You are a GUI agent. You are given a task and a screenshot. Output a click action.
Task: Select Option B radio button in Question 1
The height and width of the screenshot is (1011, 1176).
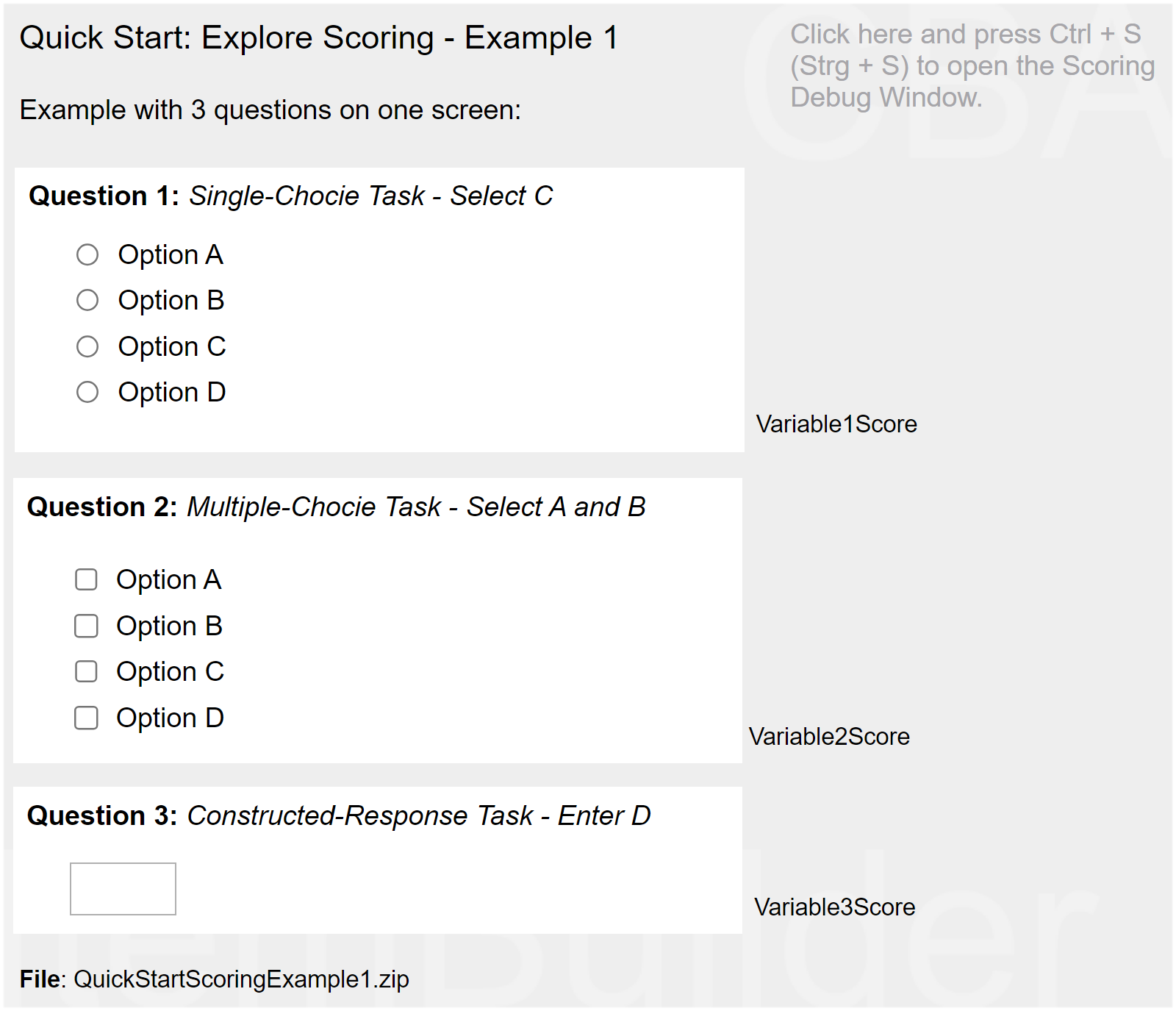[x=87, y=301]
